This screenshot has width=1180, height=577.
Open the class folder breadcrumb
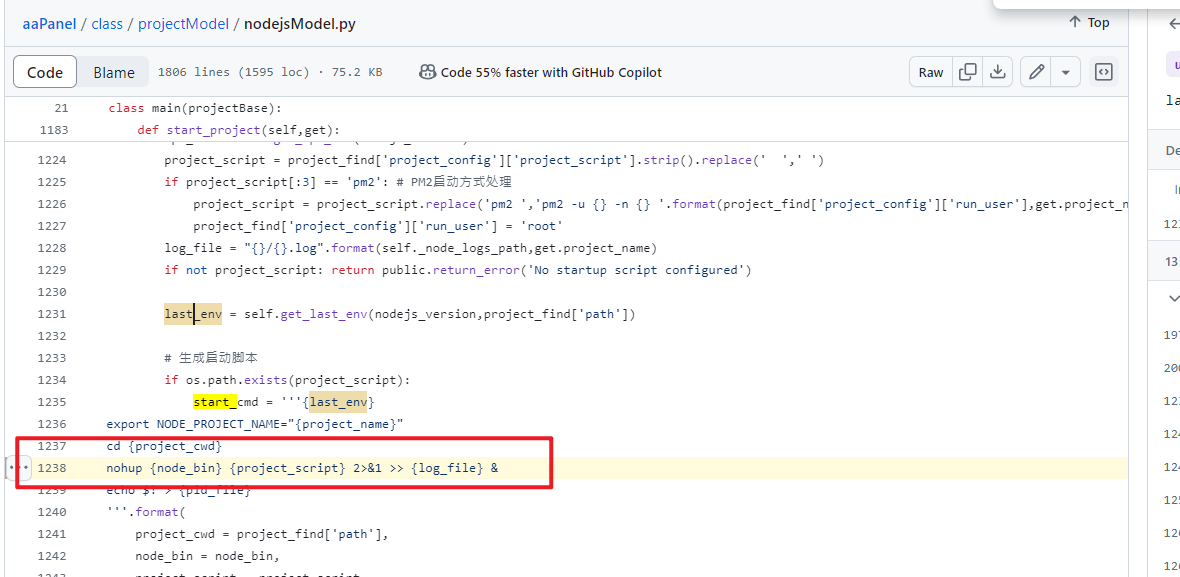(x=107, y=24)
